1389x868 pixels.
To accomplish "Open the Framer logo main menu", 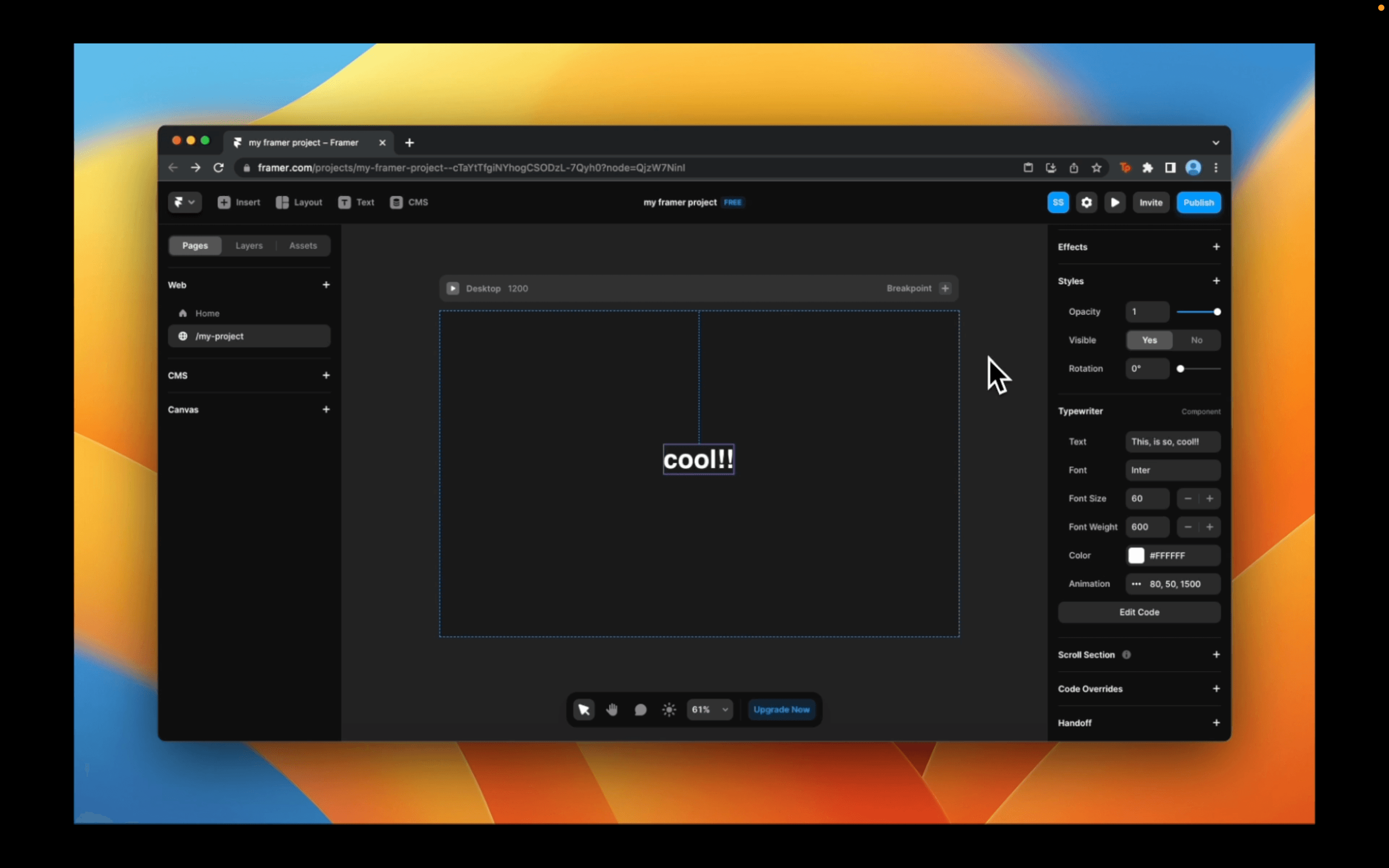I will pyautogui.click(x=184, y=202).
